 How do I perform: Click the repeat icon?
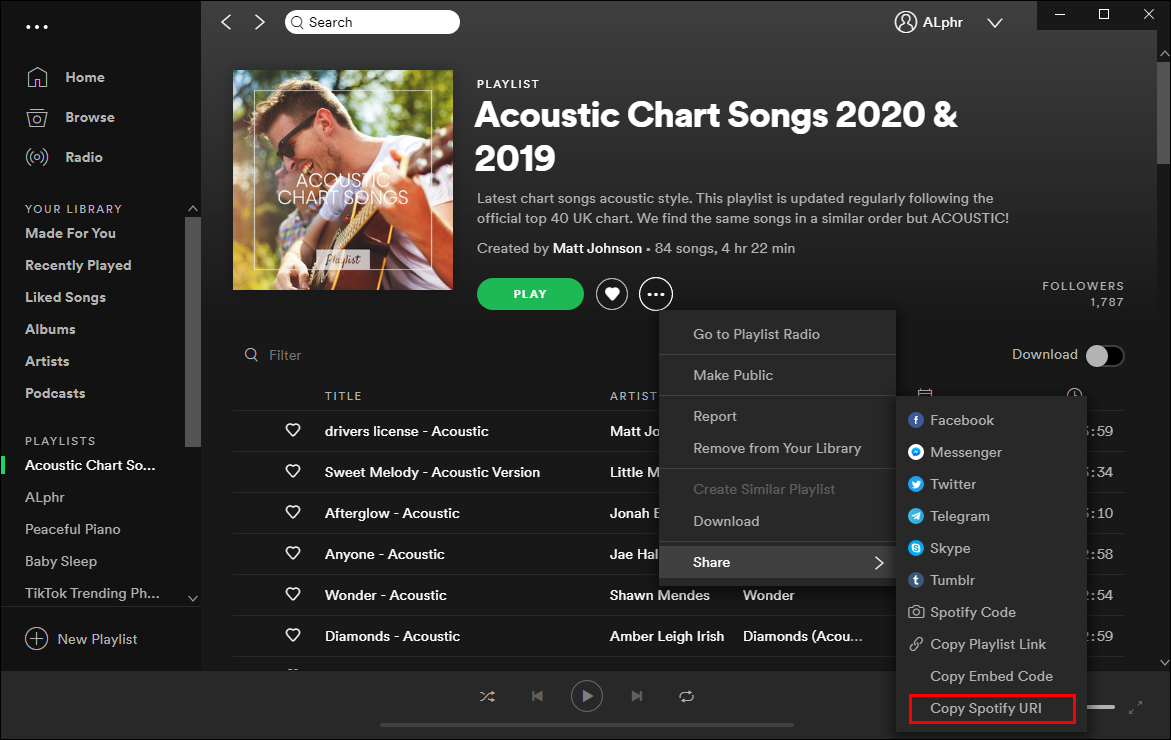[x=686, y=696]
